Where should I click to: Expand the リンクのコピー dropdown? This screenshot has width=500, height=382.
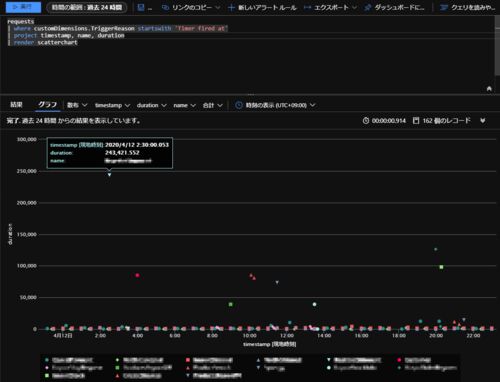(x=217, y=7)
